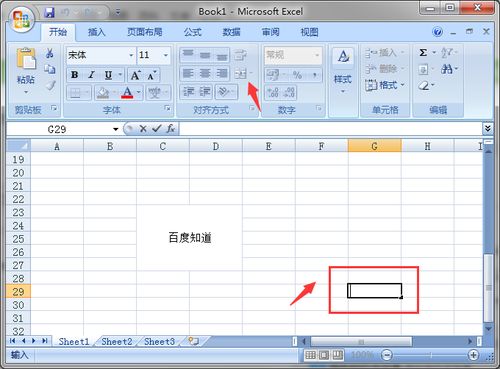Screen dimensions: 500x369
Task: Open Find and Select binoculars icon
Action: pos(447,69)
